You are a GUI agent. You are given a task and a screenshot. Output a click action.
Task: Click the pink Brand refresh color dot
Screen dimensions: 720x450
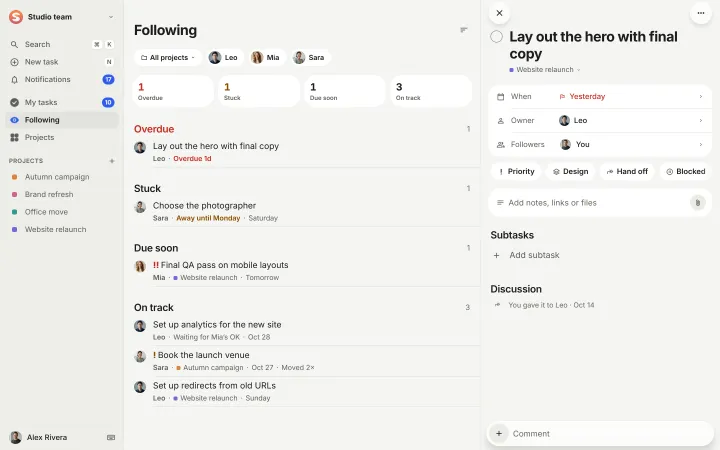[14, 194]
